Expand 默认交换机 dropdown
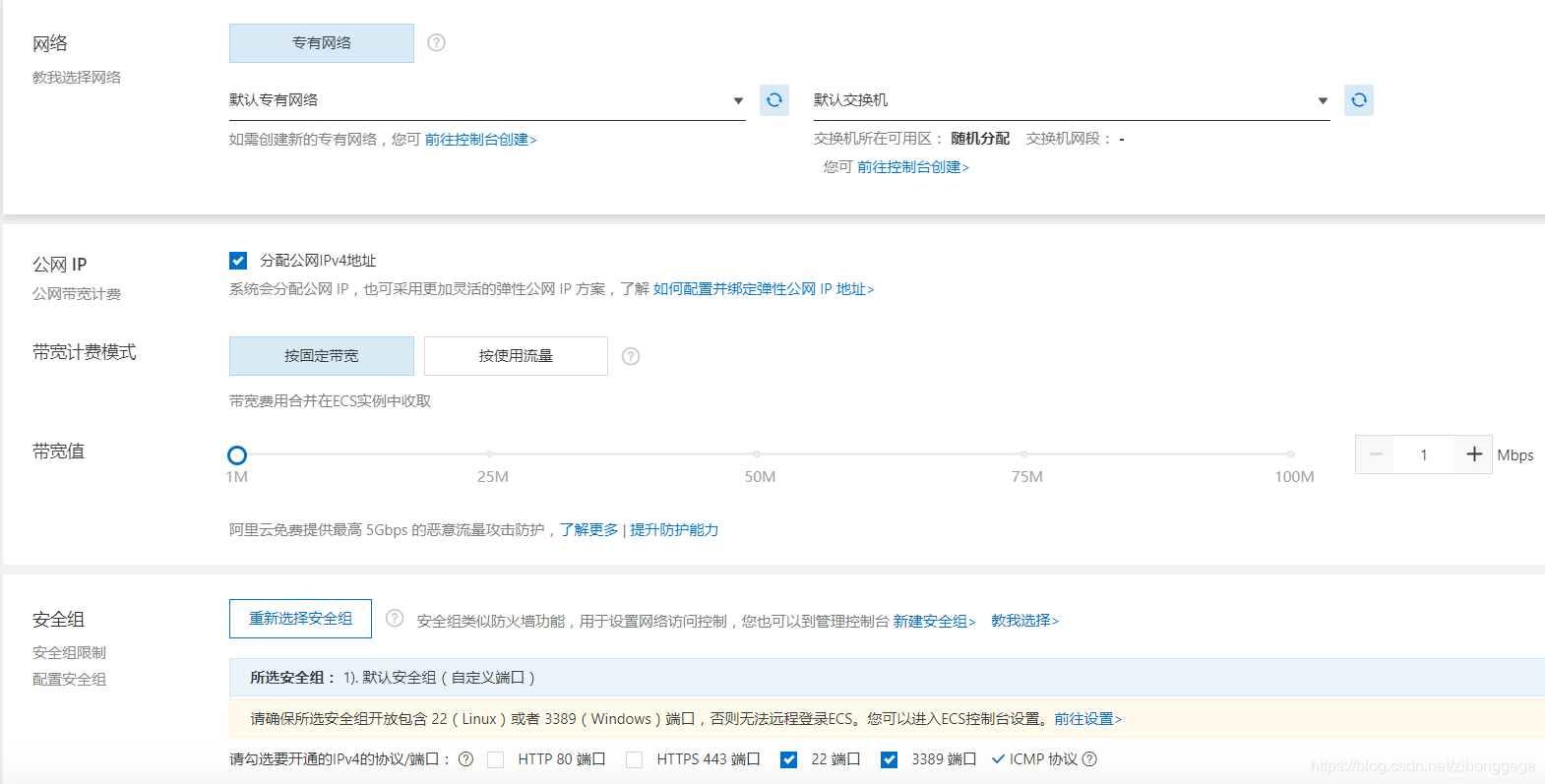The image size is (1545, 784). point(1072,100)
